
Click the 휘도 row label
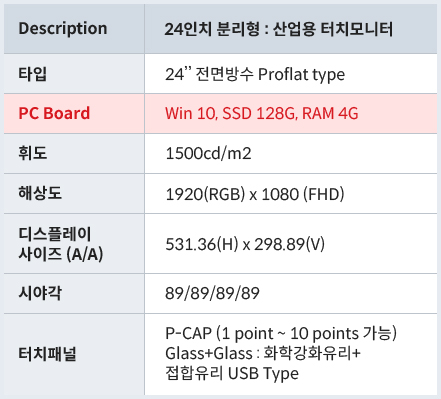click(x=33, y=153)
